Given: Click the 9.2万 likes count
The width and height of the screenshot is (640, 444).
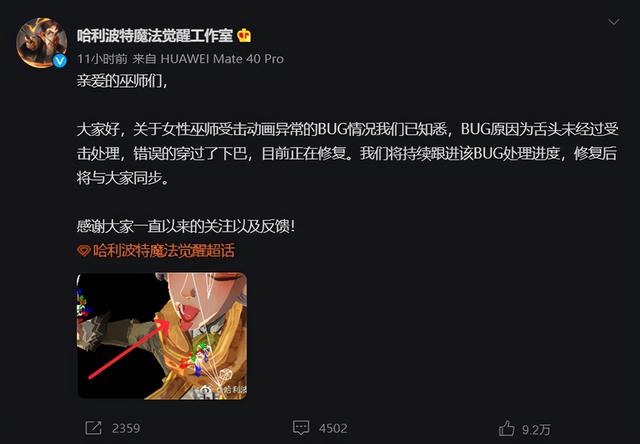Looking at the screenshot, I should 536,430.
